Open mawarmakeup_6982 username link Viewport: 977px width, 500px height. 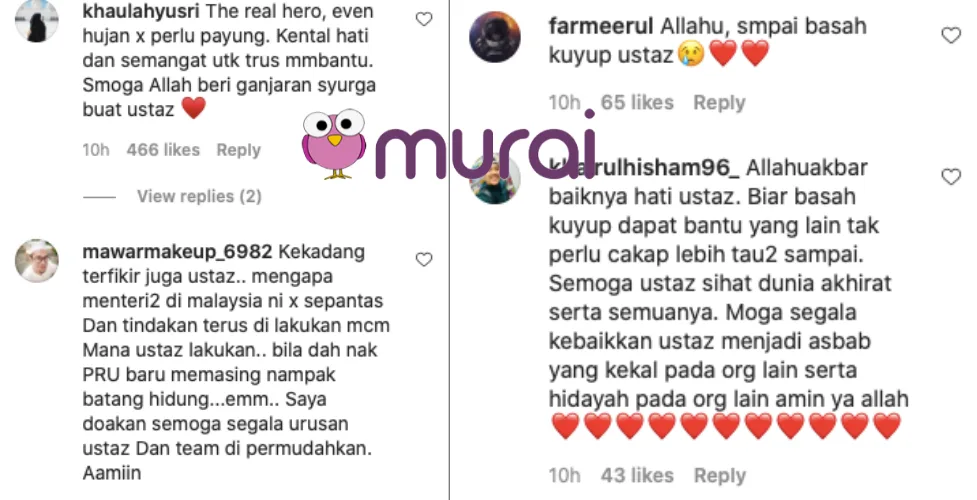coord(177,252)
